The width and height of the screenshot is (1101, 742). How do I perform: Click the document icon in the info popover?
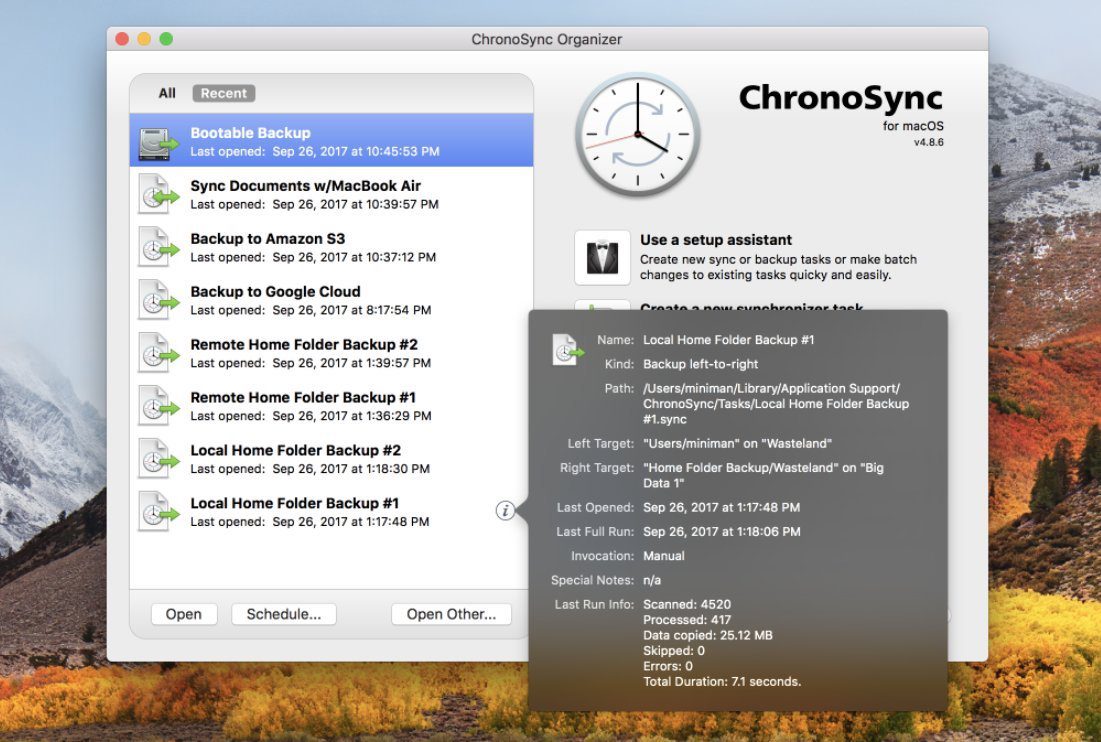(x=568, y=349)
